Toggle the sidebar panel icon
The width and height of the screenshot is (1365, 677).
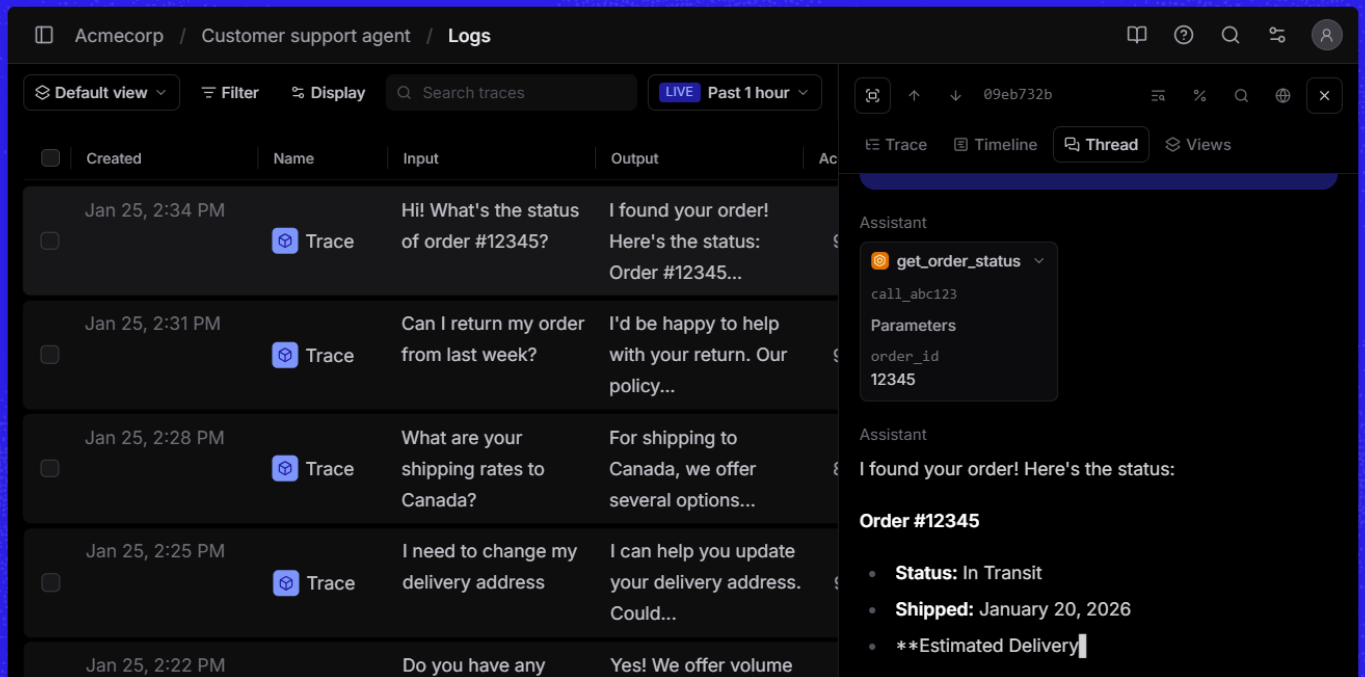pos(44,35)
